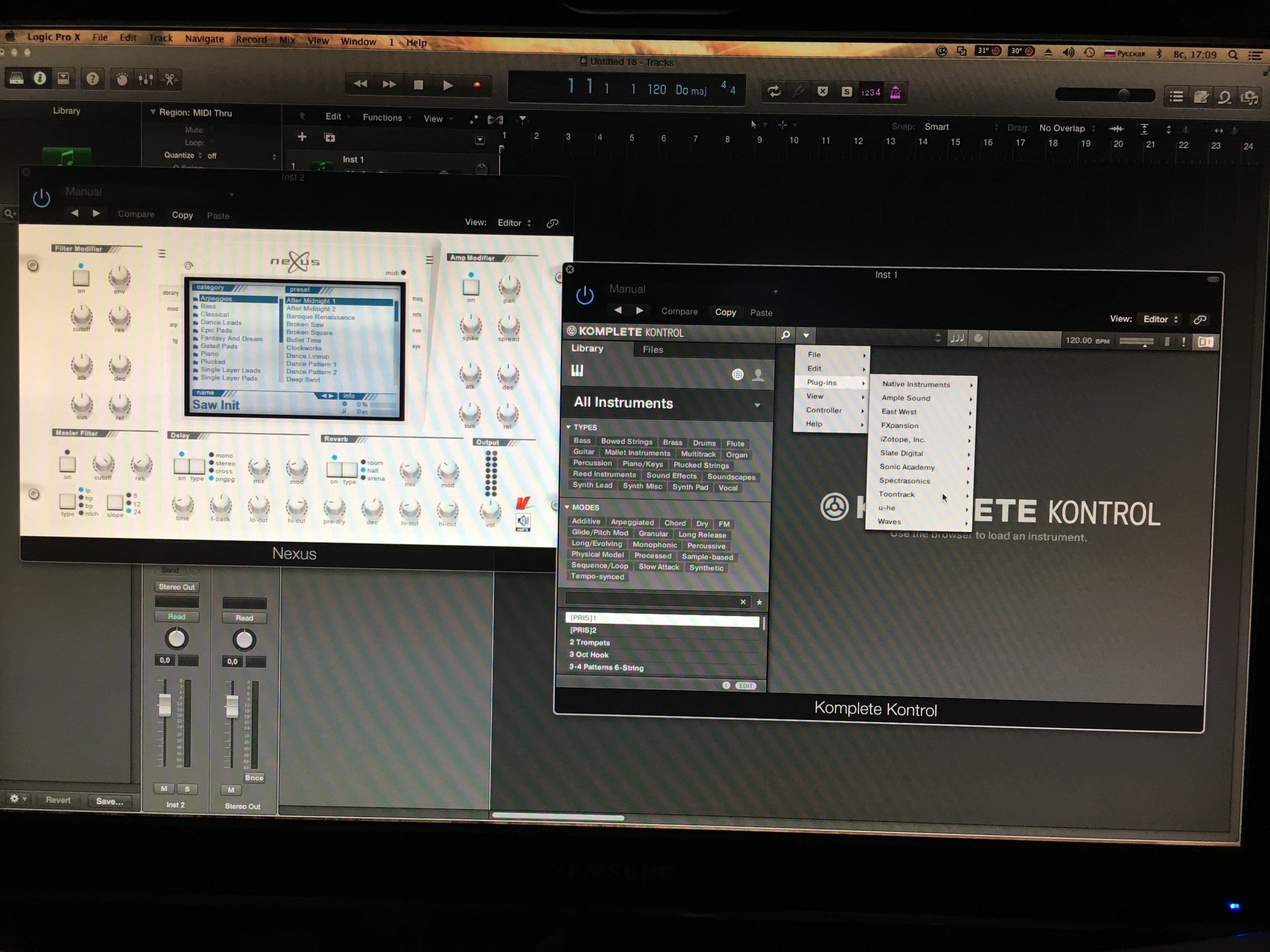Mute the Inst 2 channel strip
Screen dimensions: 1270x952
[x=164, y=789]
